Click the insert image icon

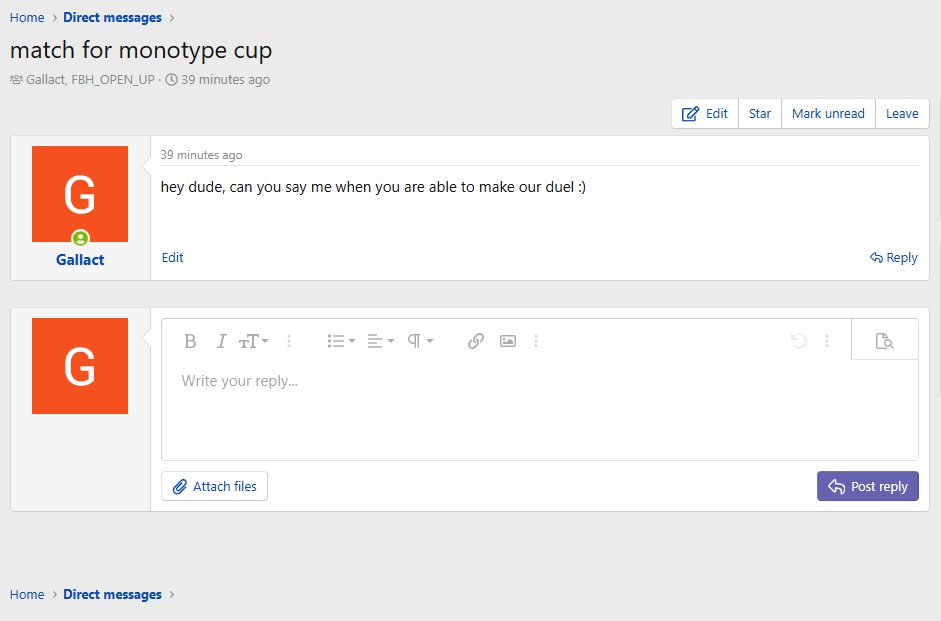tap(508, 341)
